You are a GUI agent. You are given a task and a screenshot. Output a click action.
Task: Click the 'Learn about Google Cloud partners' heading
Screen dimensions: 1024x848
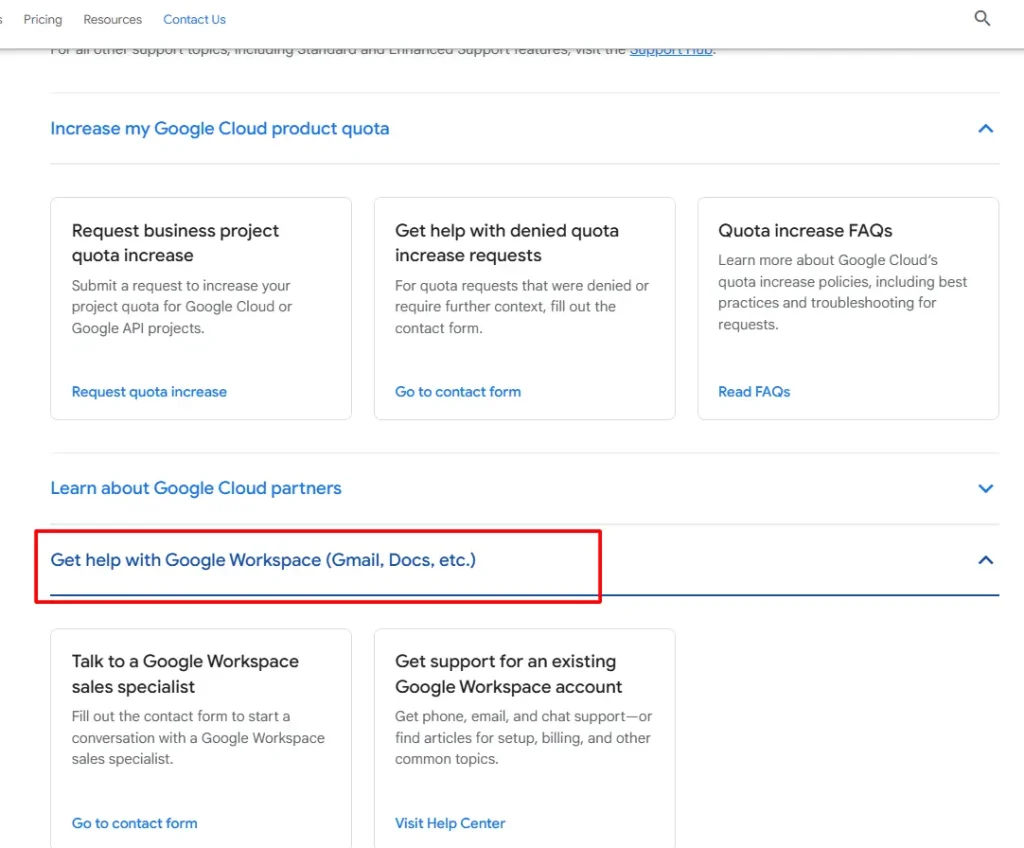(196, 488)
